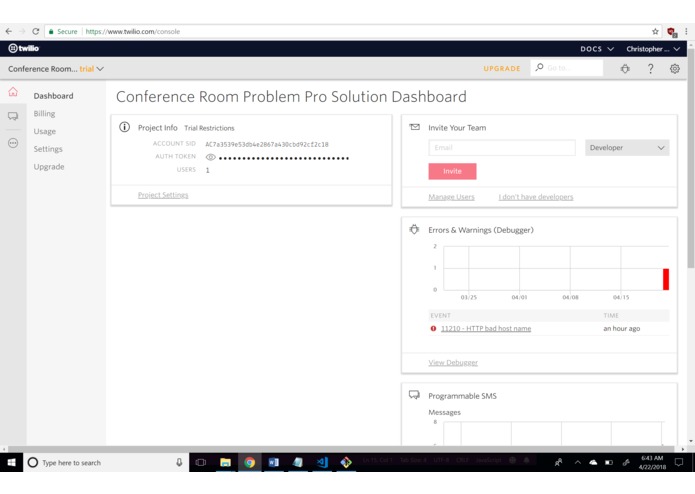
Task: Open the View Debugger link
Action: tap(453, 362)
